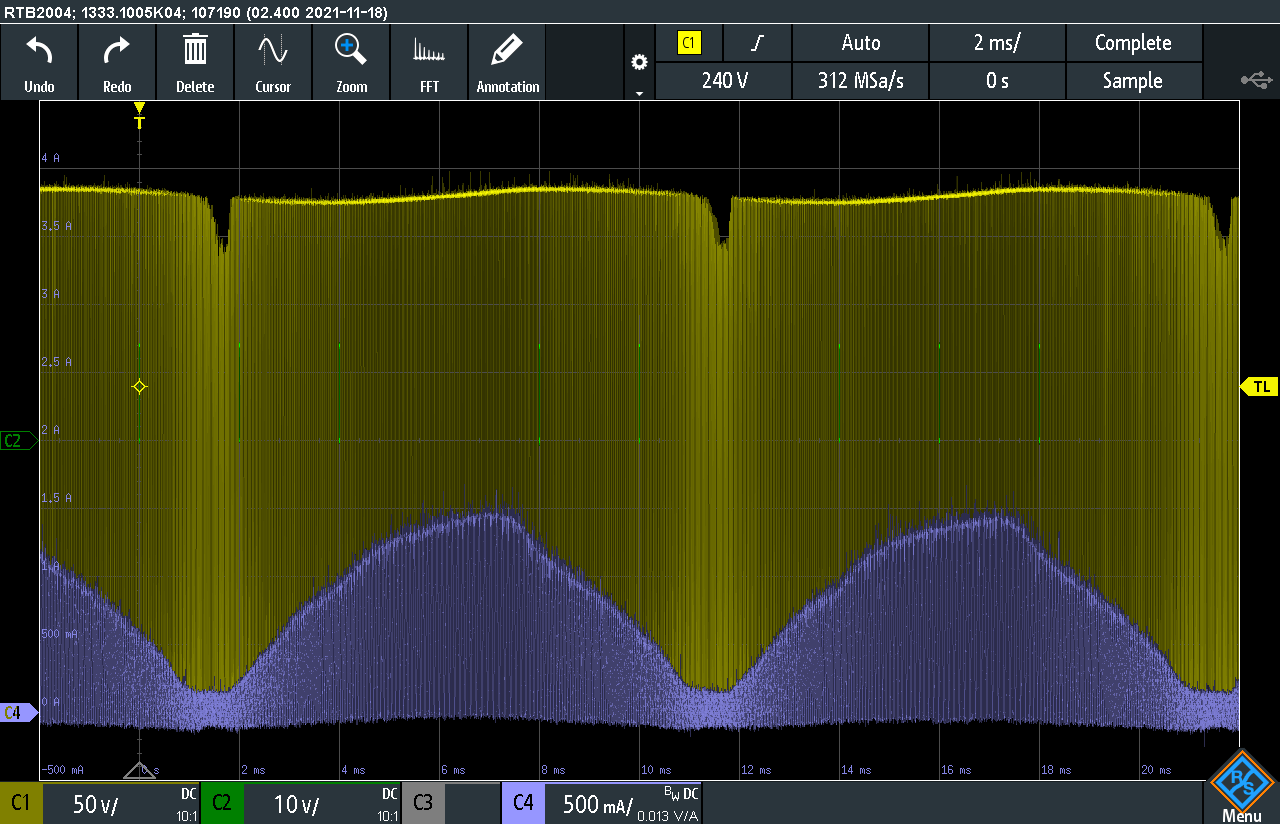Image resolution: width=1280 pixels, height=824 pixels.
Task: Click the rising edge trigger slope
Action: [758, 43]
